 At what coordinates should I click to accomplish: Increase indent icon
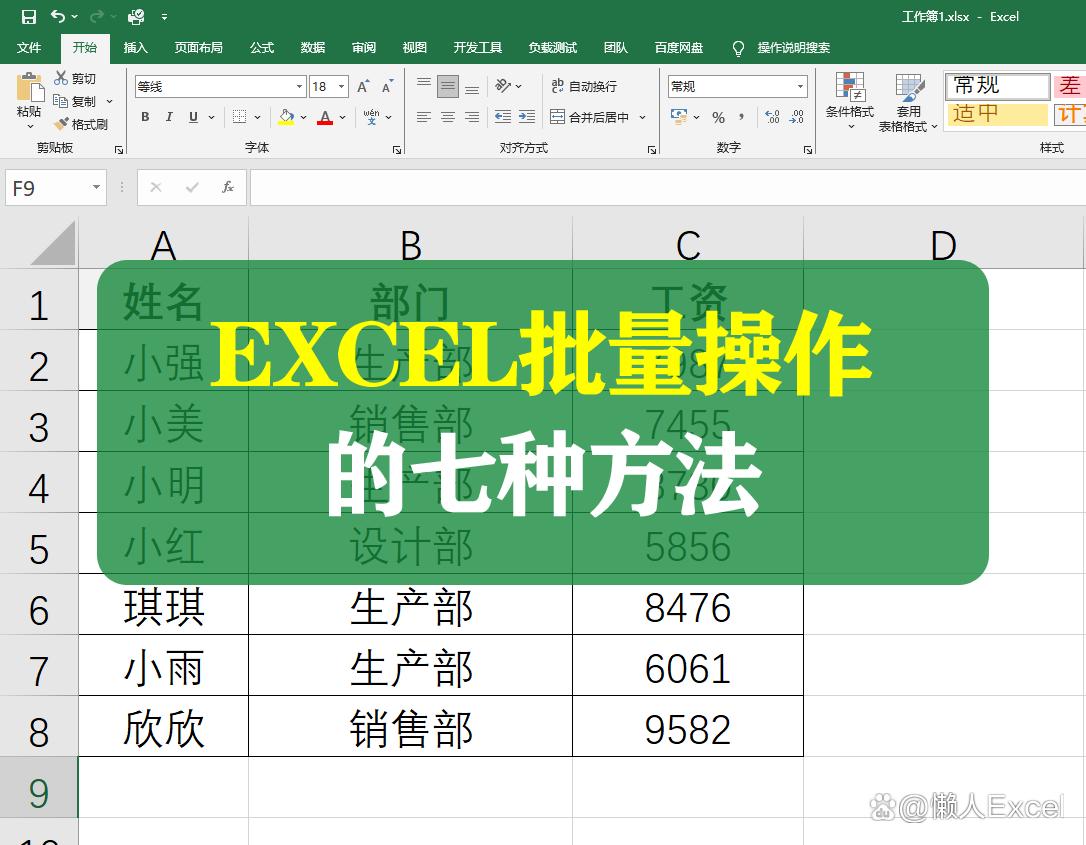point(527,117)
